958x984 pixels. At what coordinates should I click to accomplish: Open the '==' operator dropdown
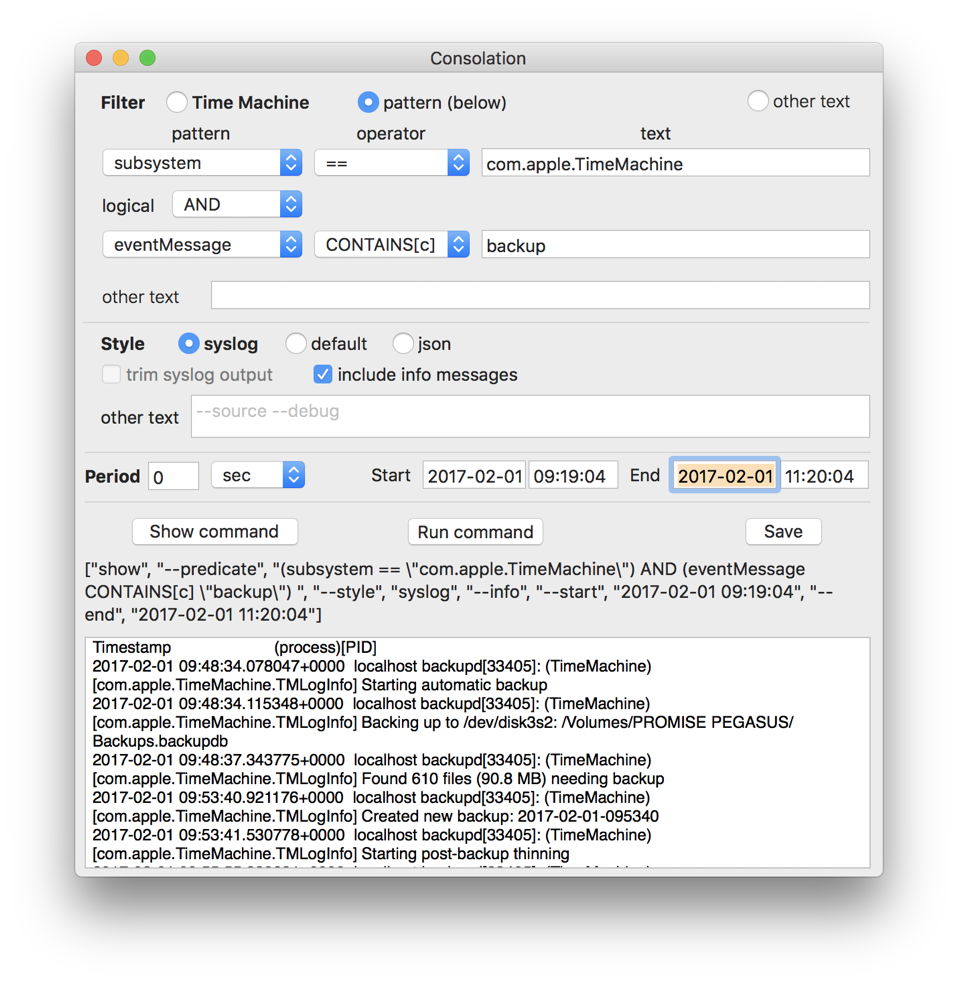tap(391, 163)
